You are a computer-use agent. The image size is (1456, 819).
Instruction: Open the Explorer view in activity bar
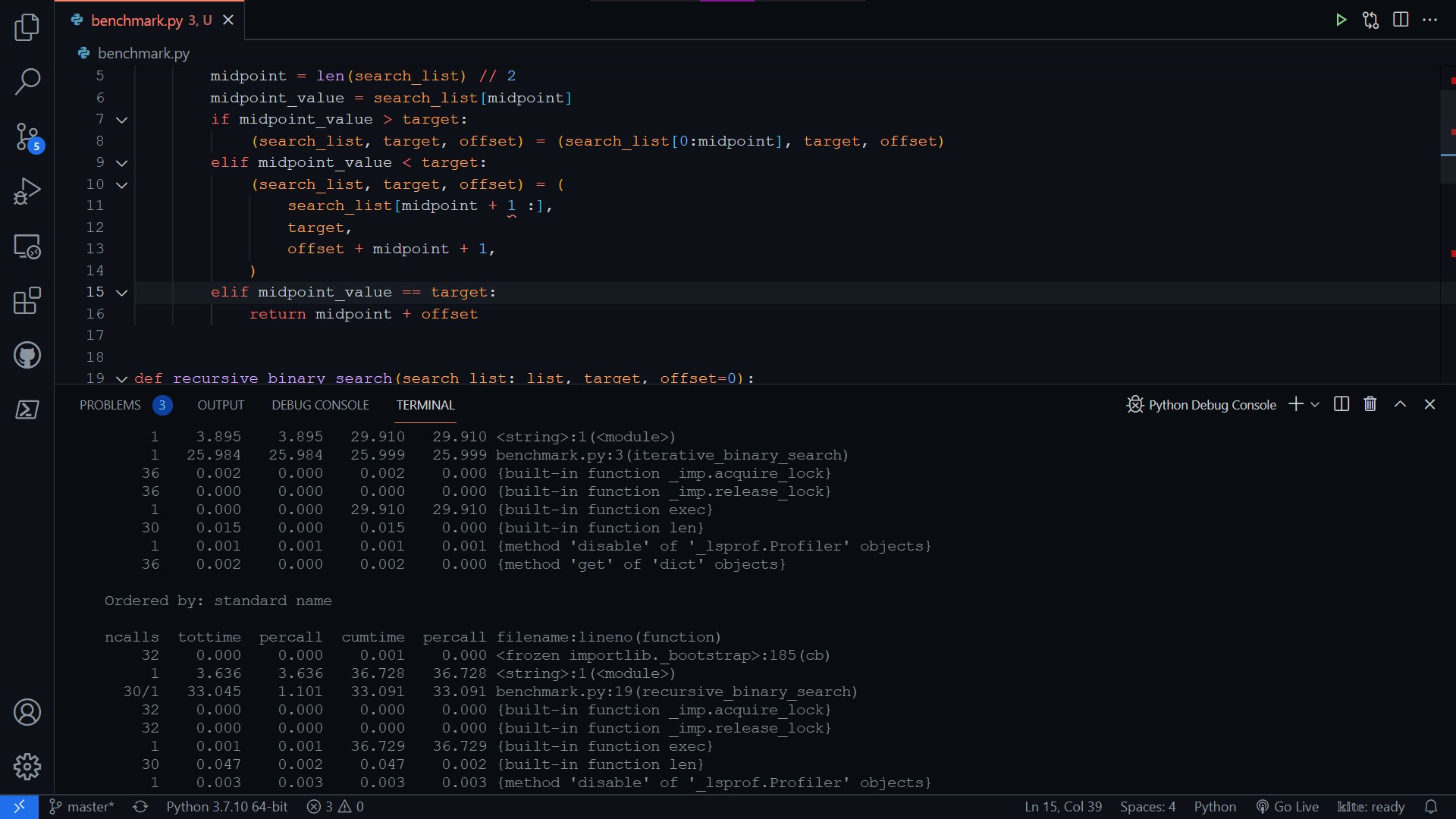(27, 27)
